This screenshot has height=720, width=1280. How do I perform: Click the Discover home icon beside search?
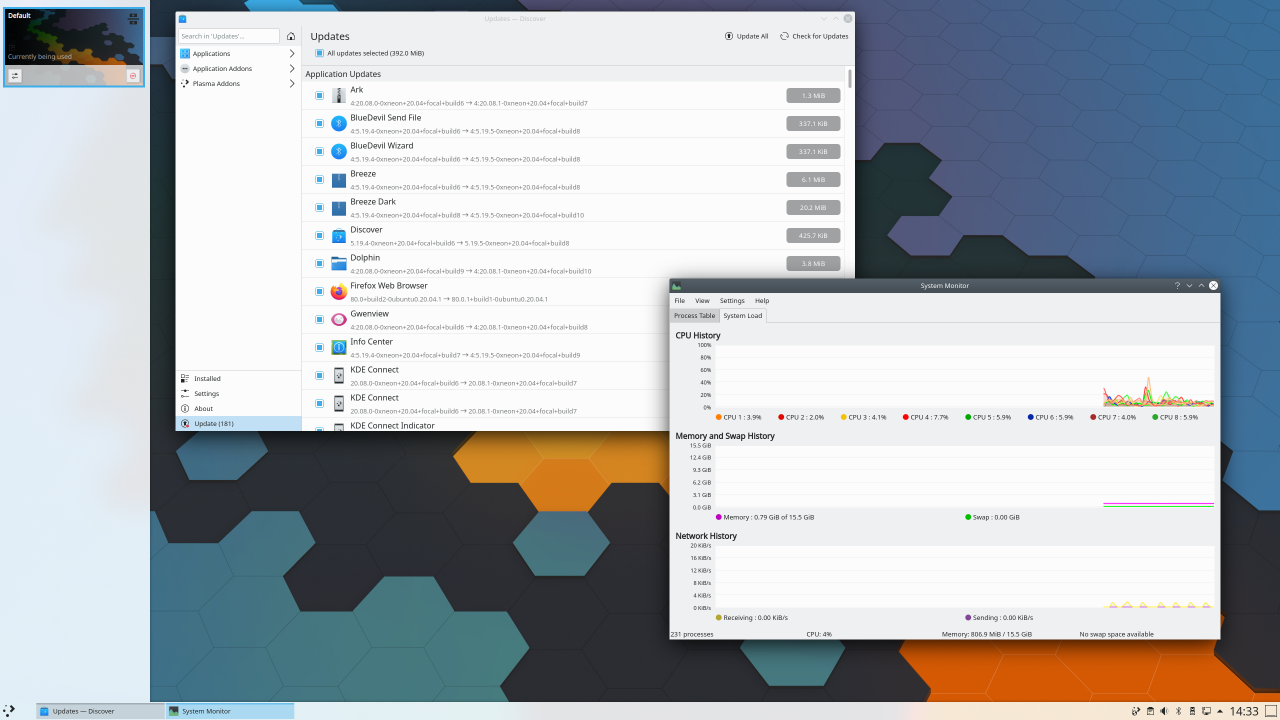pos(291,36)
